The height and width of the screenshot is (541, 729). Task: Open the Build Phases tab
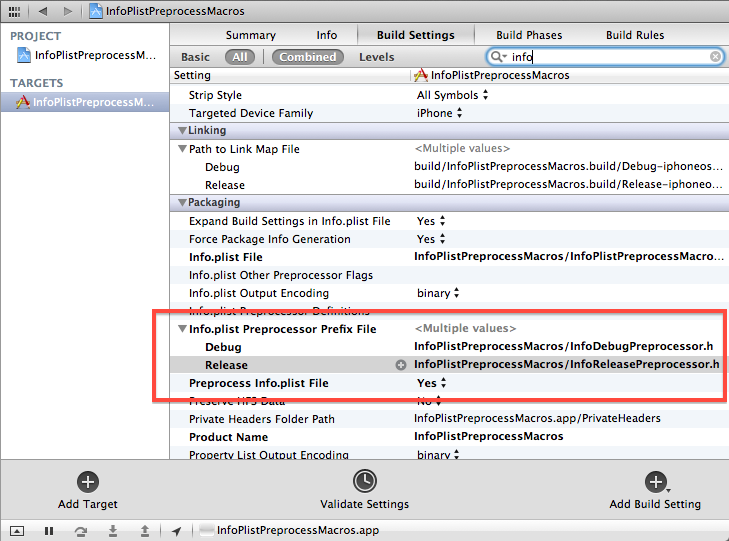pos(529,35)
